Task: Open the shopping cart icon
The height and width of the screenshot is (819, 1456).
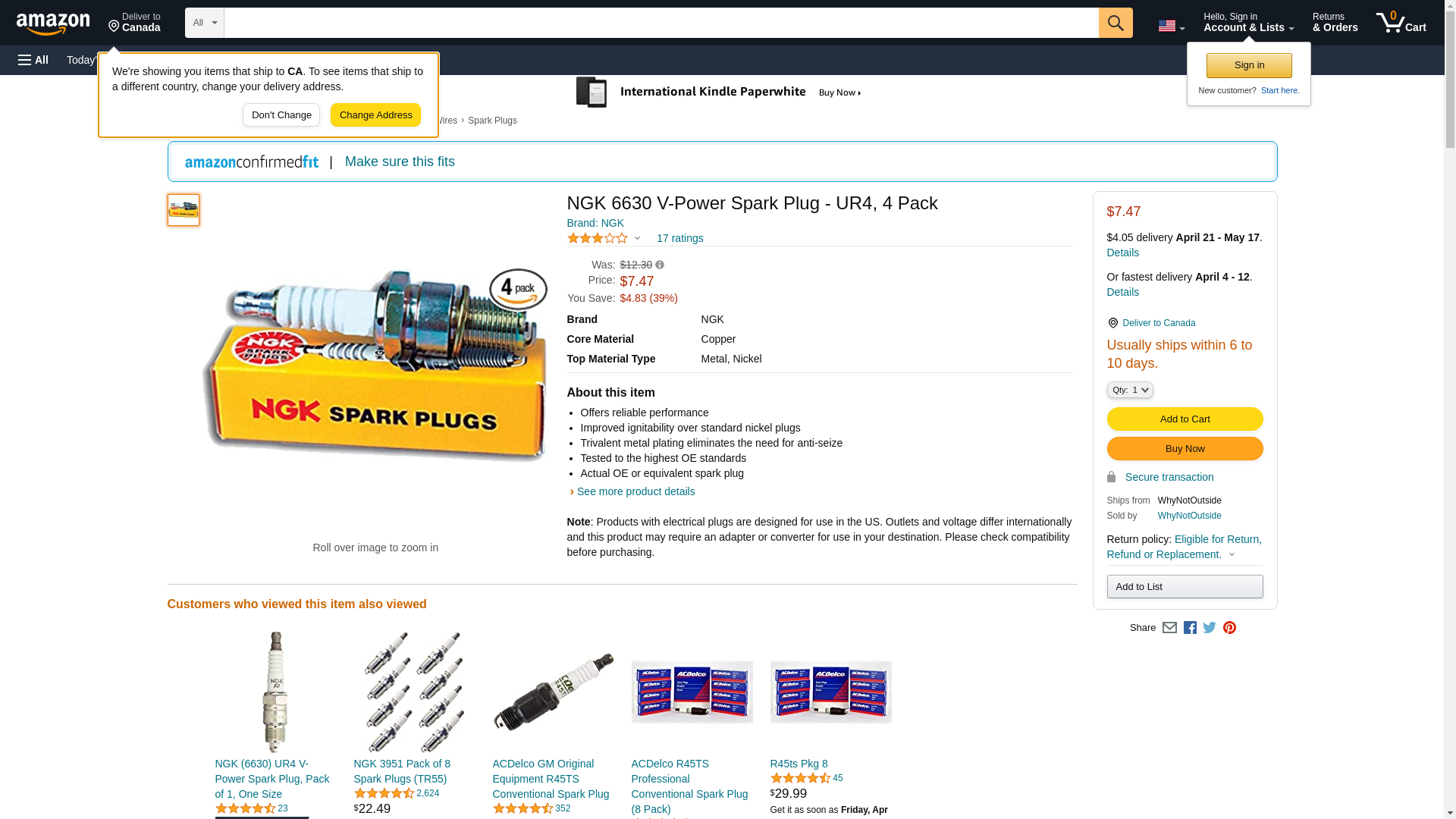Action: click(x=1400, y=23)
